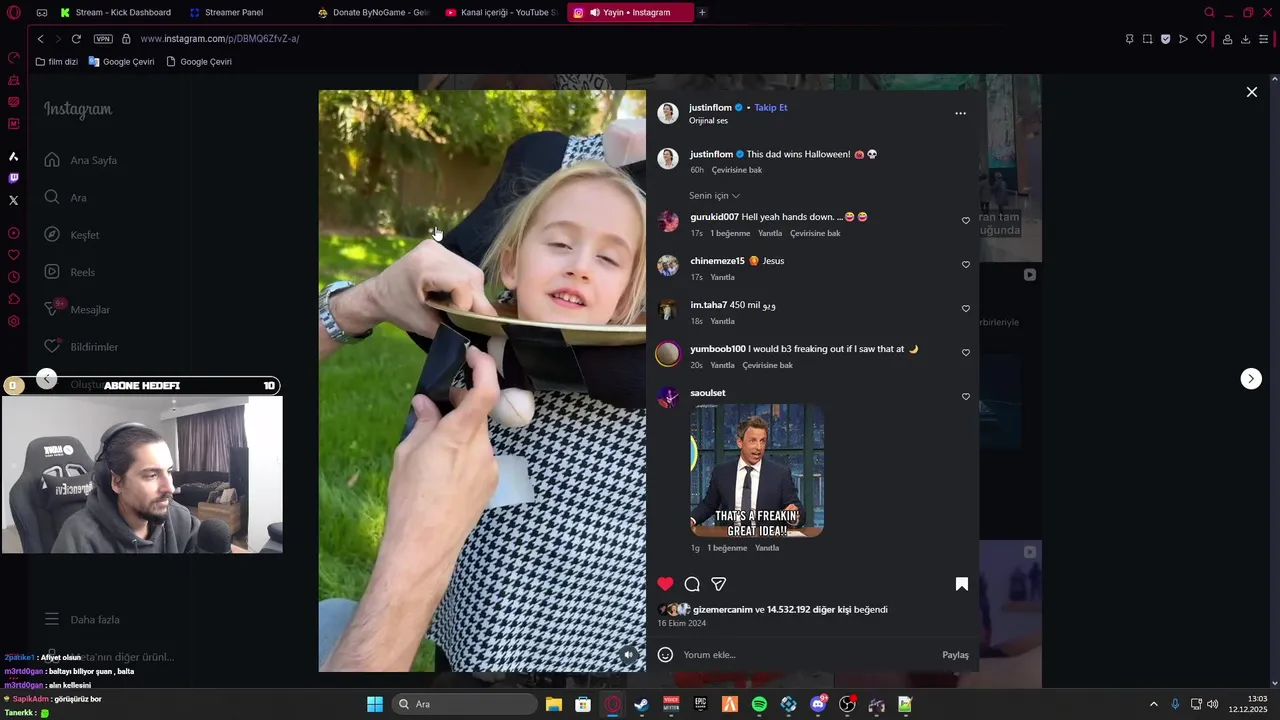Image resolution: width=1280 pixels, height=720 pixels.
Task: Click the 'Orijinal ses' audio link
Action: (708, 121)
